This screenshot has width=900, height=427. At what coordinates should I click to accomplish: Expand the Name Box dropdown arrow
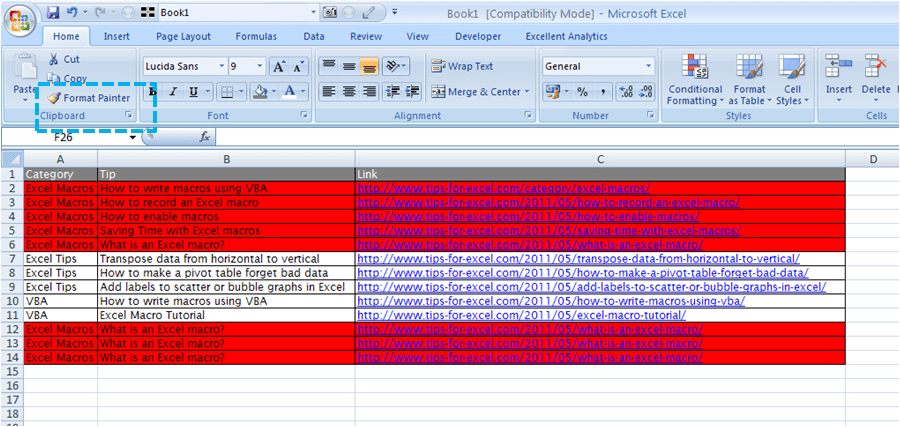coord(133,138)
